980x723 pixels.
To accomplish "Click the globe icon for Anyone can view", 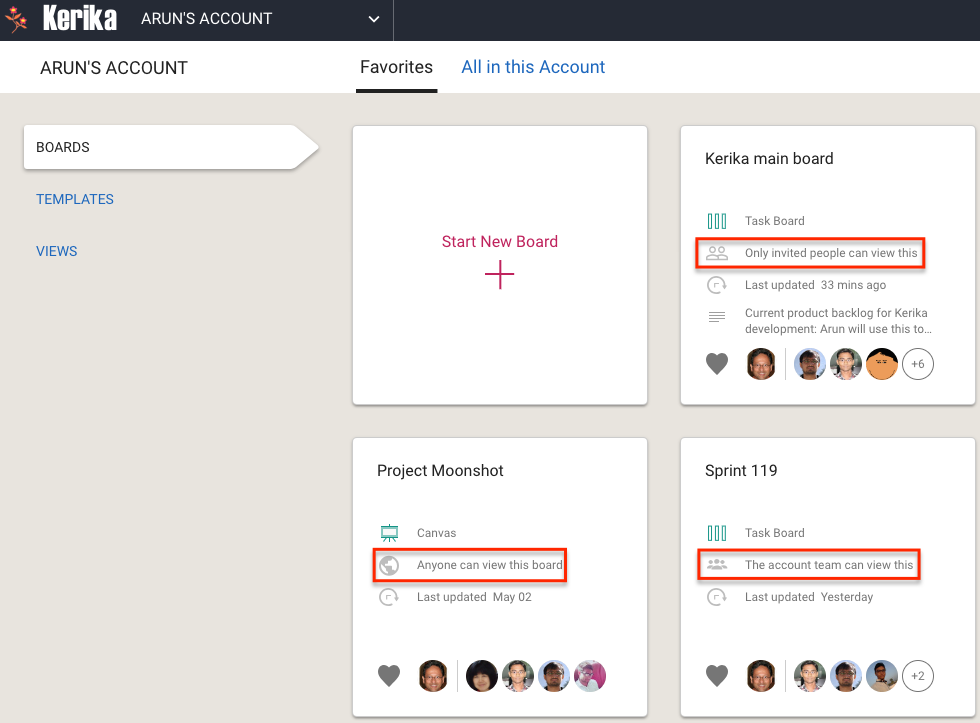I will point(389,565).
